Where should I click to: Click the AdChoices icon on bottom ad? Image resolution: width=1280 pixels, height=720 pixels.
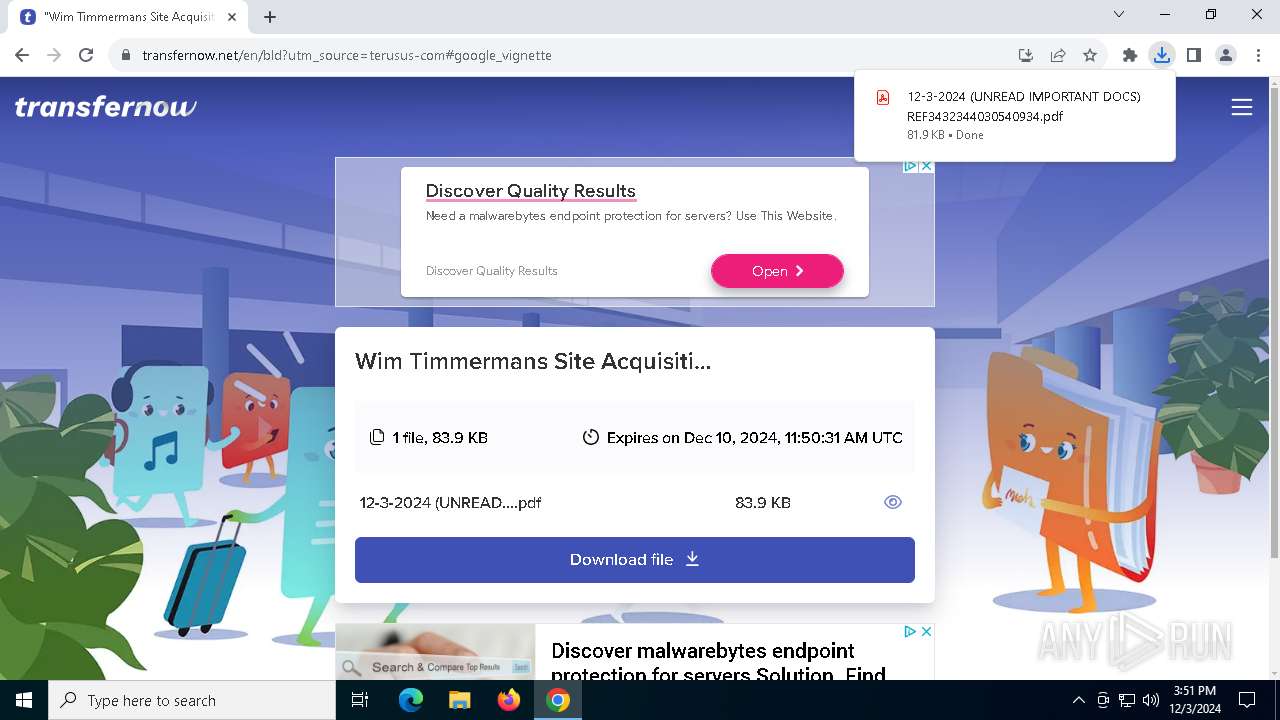(910, 631)
